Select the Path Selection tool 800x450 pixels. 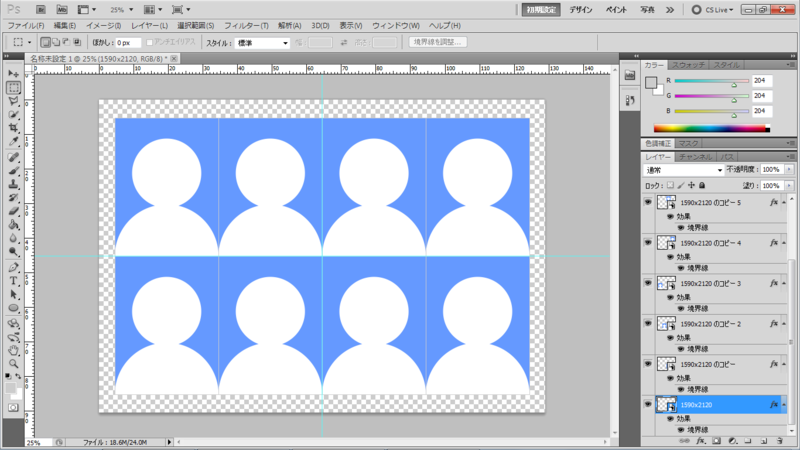click(x=14, y=294)
